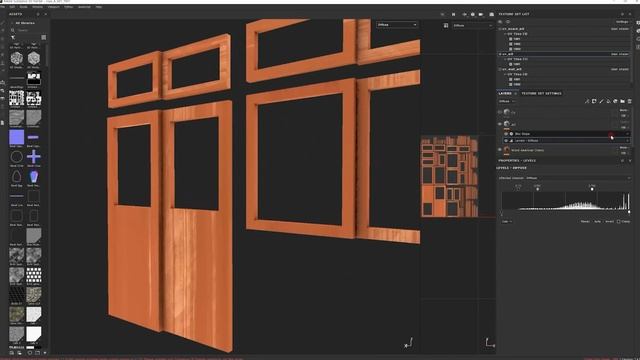Open the Viewport menu
Image resolution: width=640 pixels, height=360 pixels.
(x=53, y=7)
